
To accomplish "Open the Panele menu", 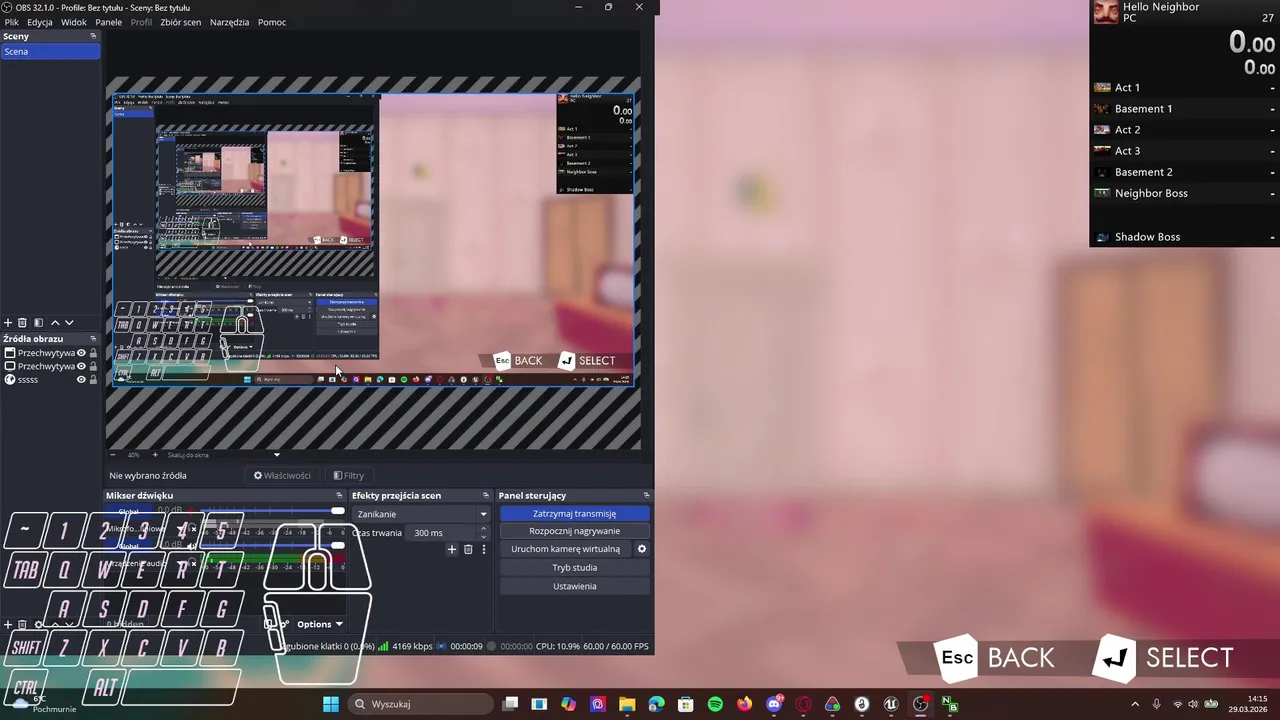I will pyautogui.click(x=108, y=22).
